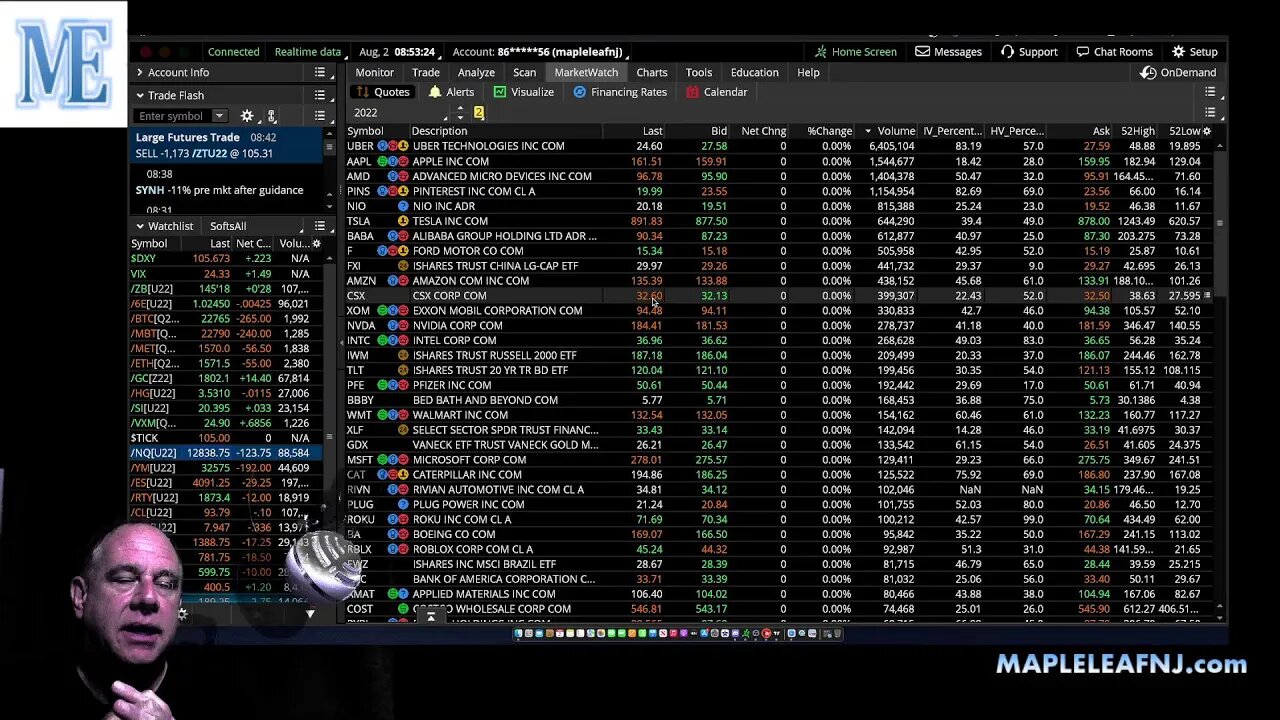This screenshot has width=1280, height=720.
Task: Switch to the Trade tab
Action: pos(426,73)
